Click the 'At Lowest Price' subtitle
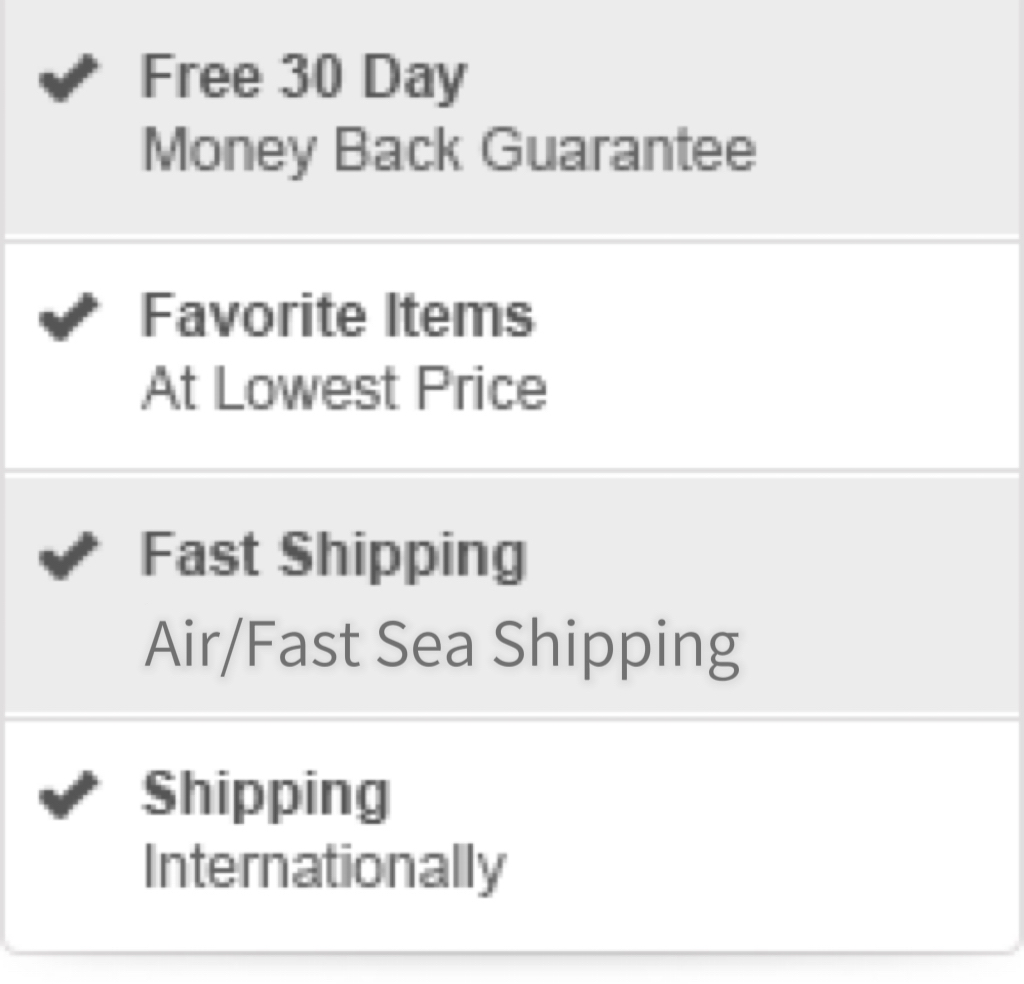1024x984 pixels. point(344,388)
